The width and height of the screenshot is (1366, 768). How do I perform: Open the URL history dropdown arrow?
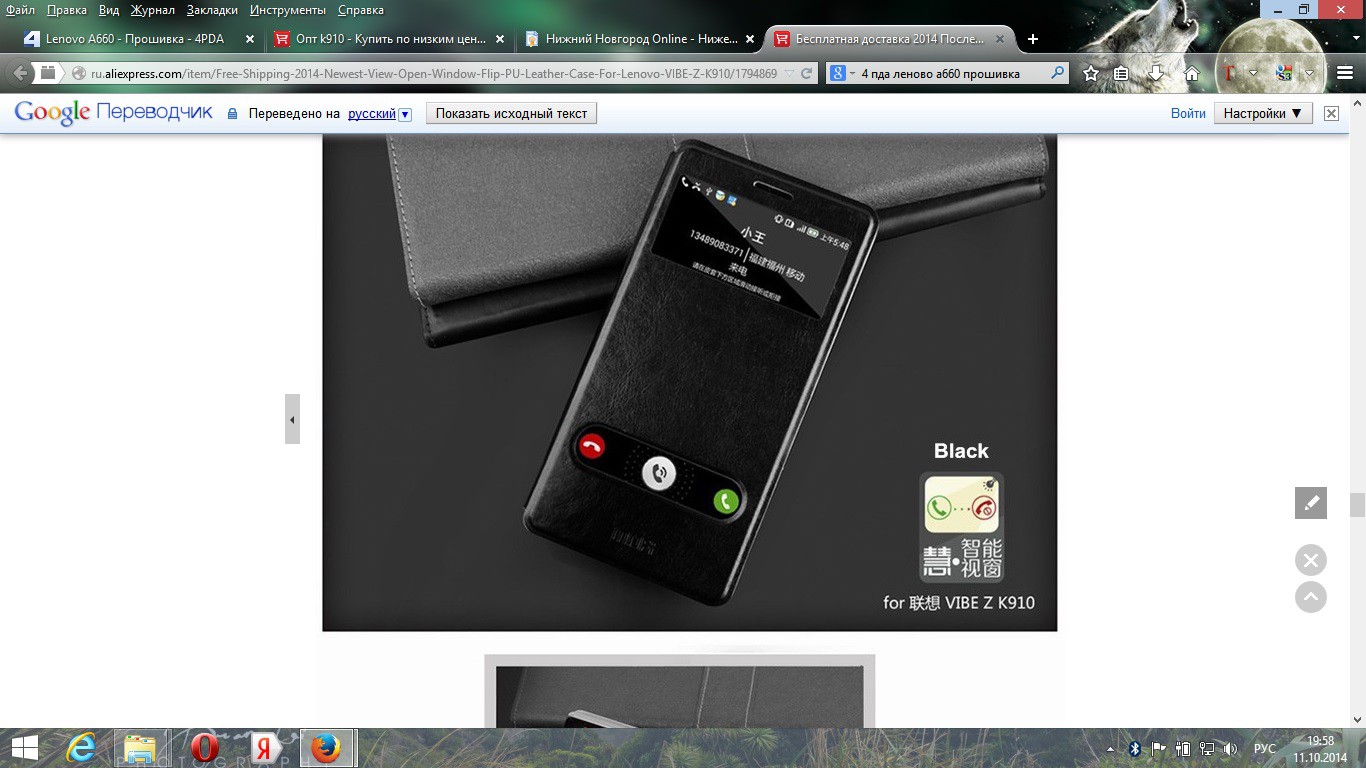coord(790,73)
